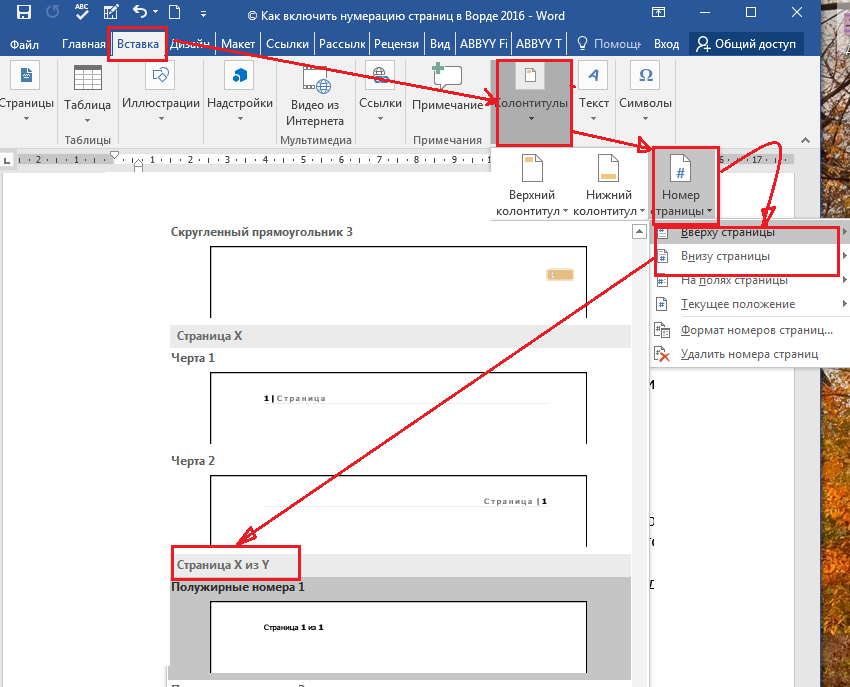Open the Layout (Макет) tab
Screen dimensions: 850x687
pos(238,44)
